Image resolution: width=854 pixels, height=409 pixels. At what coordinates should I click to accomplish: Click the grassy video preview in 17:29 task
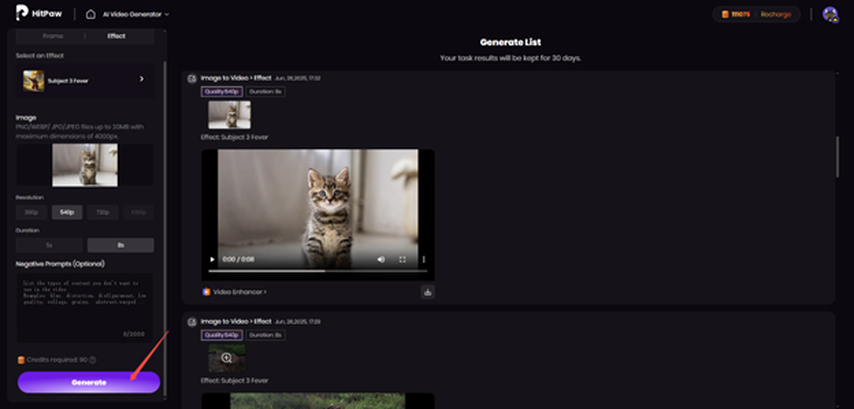pos(318,401)
